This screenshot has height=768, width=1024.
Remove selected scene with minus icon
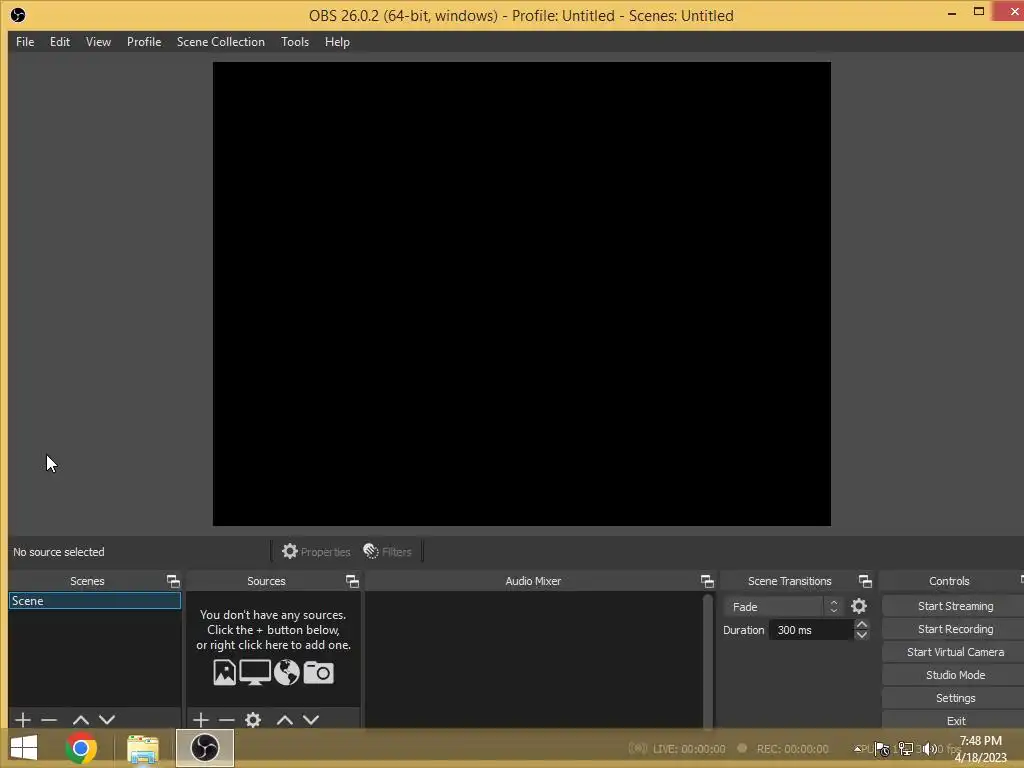pos(49,720)
